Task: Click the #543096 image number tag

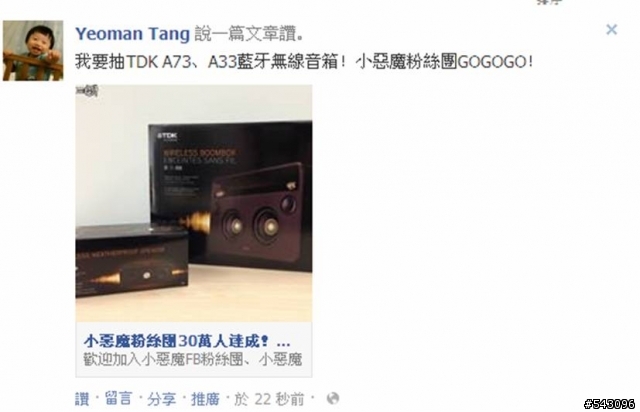Action: pos(610,404)
